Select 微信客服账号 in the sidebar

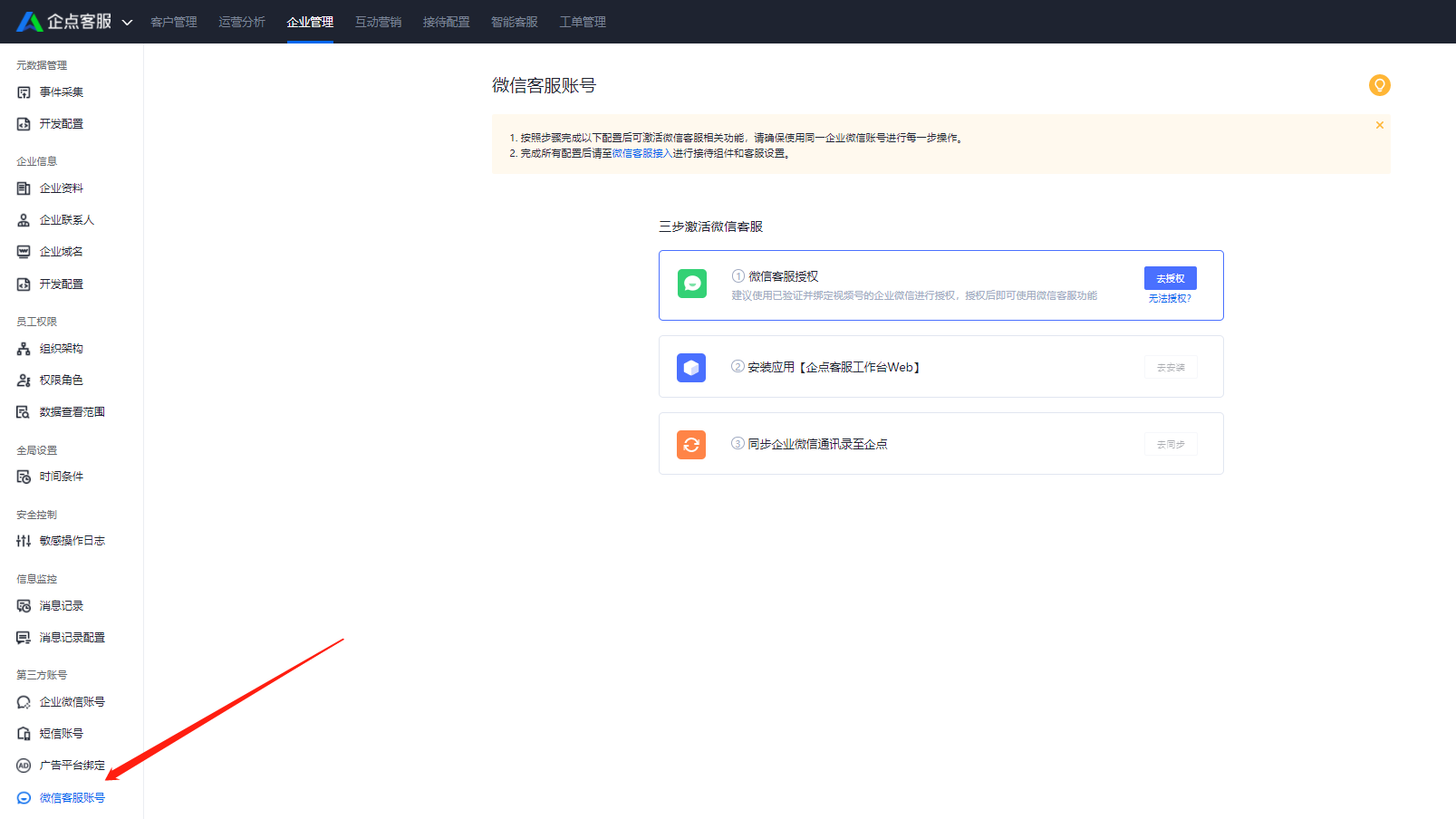pyautogui.click(x=72, y=798)
